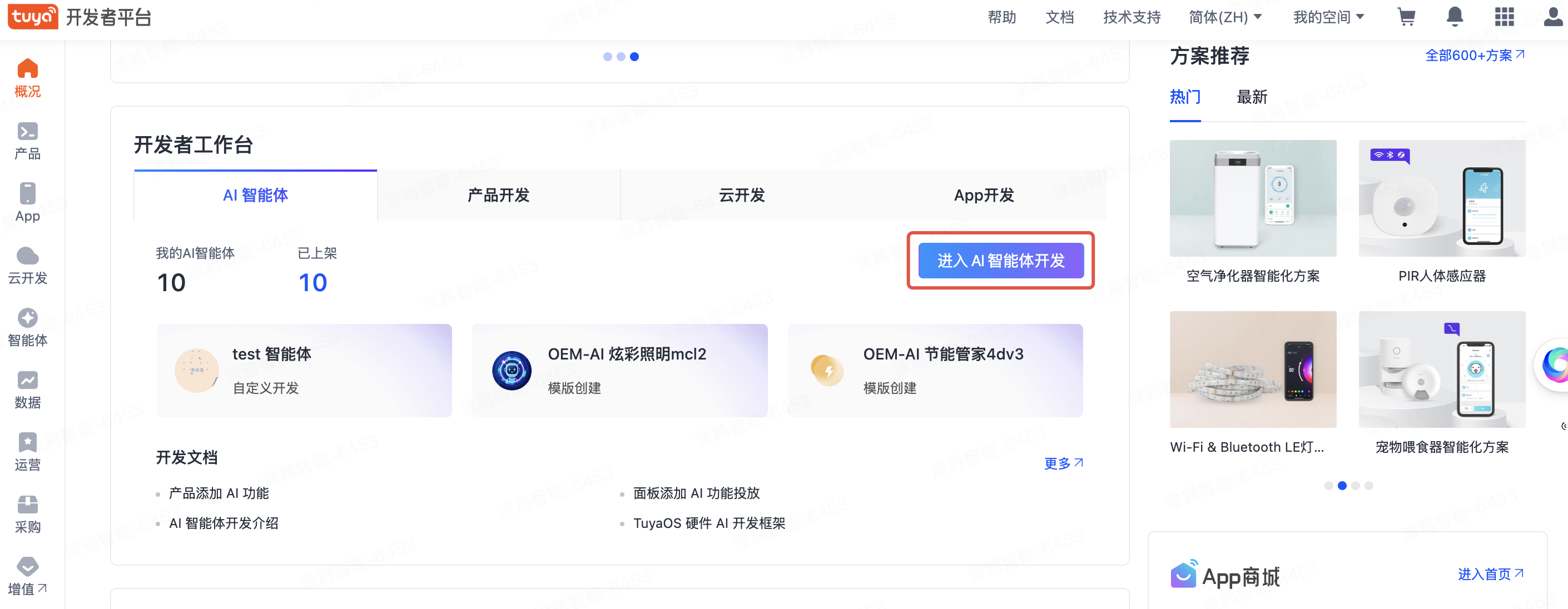Screen dimensions: 1568x609
Task: Click the OEM-AI 节能管家4dv3 lightning icon
Action: click(827, 371)
